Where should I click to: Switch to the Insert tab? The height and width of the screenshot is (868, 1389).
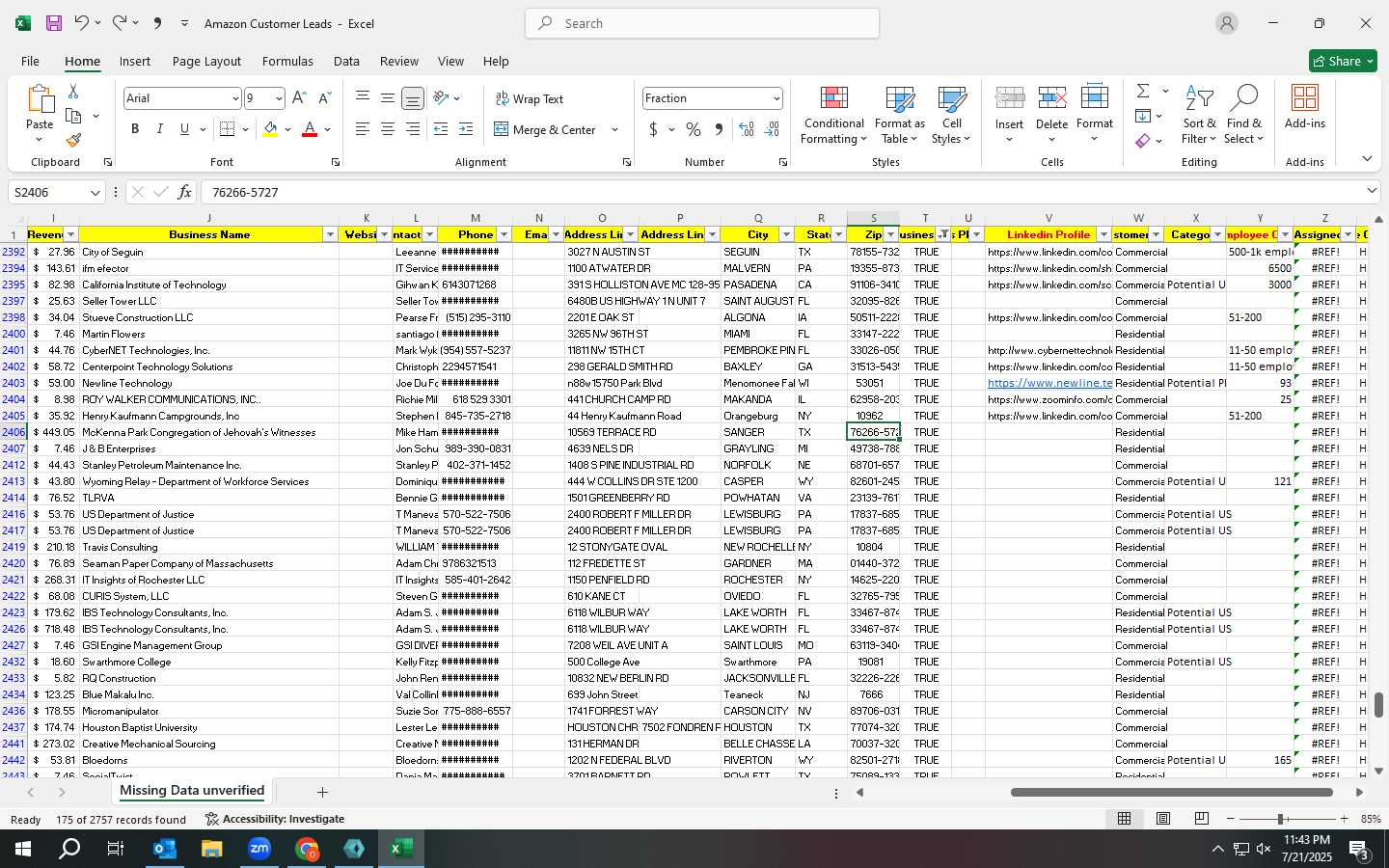pyautogui.click(x=135, y=61)
